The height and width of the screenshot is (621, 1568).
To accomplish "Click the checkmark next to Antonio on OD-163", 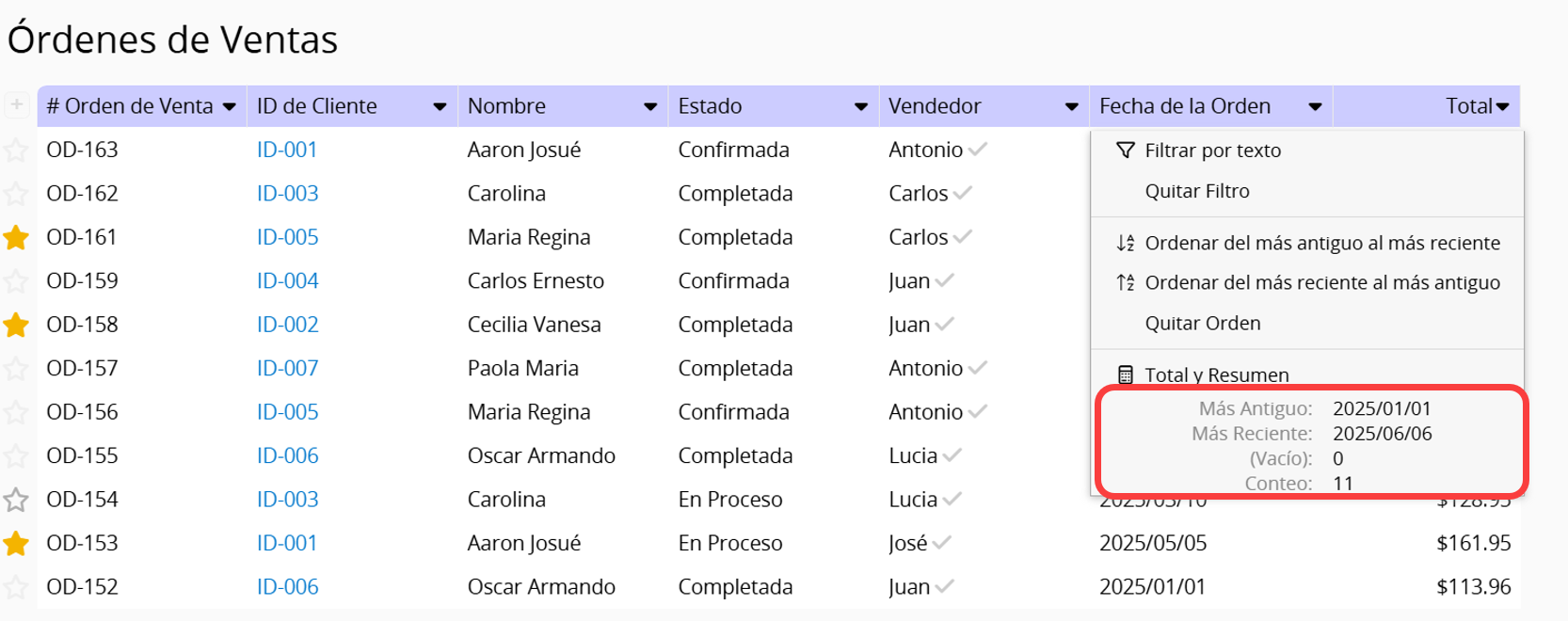I will 978,150.
